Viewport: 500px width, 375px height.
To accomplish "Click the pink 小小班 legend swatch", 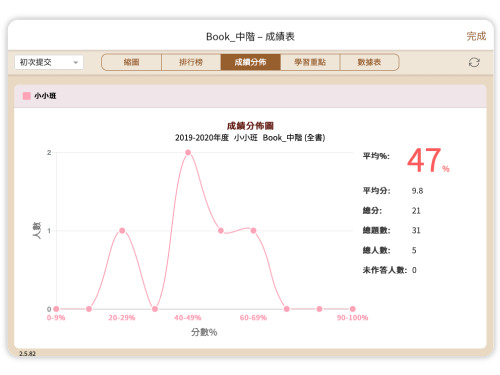I will (x=27, y=96).
